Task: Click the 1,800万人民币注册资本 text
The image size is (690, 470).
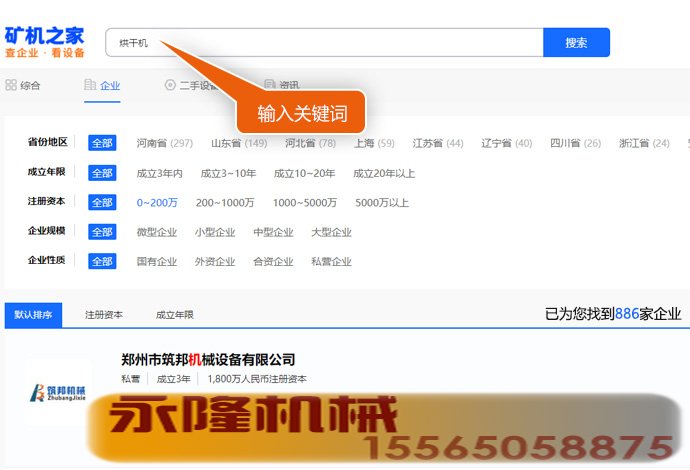Action: point(257,379)
